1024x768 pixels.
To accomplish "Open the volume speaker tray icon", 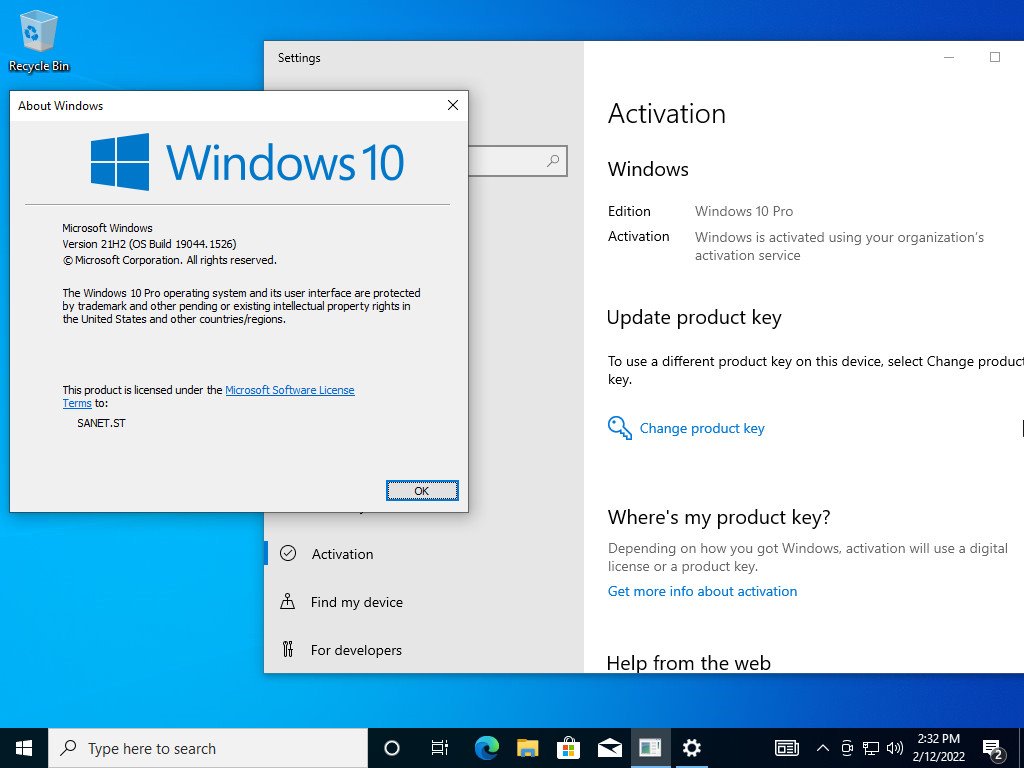I will pyautogui.click(x=895, y=748).
